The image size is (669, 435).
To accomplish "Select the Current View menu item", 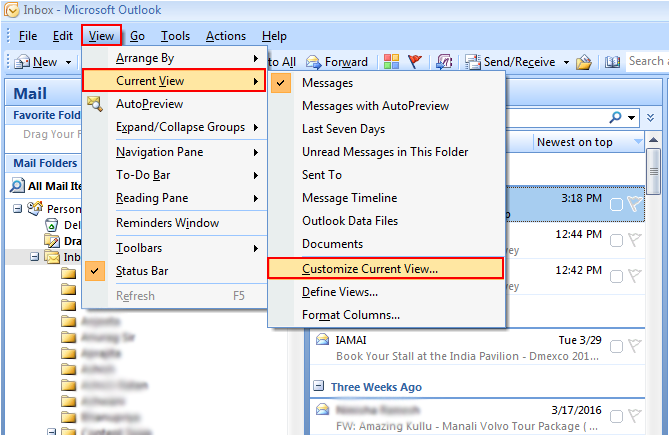I will click(174, 81).
